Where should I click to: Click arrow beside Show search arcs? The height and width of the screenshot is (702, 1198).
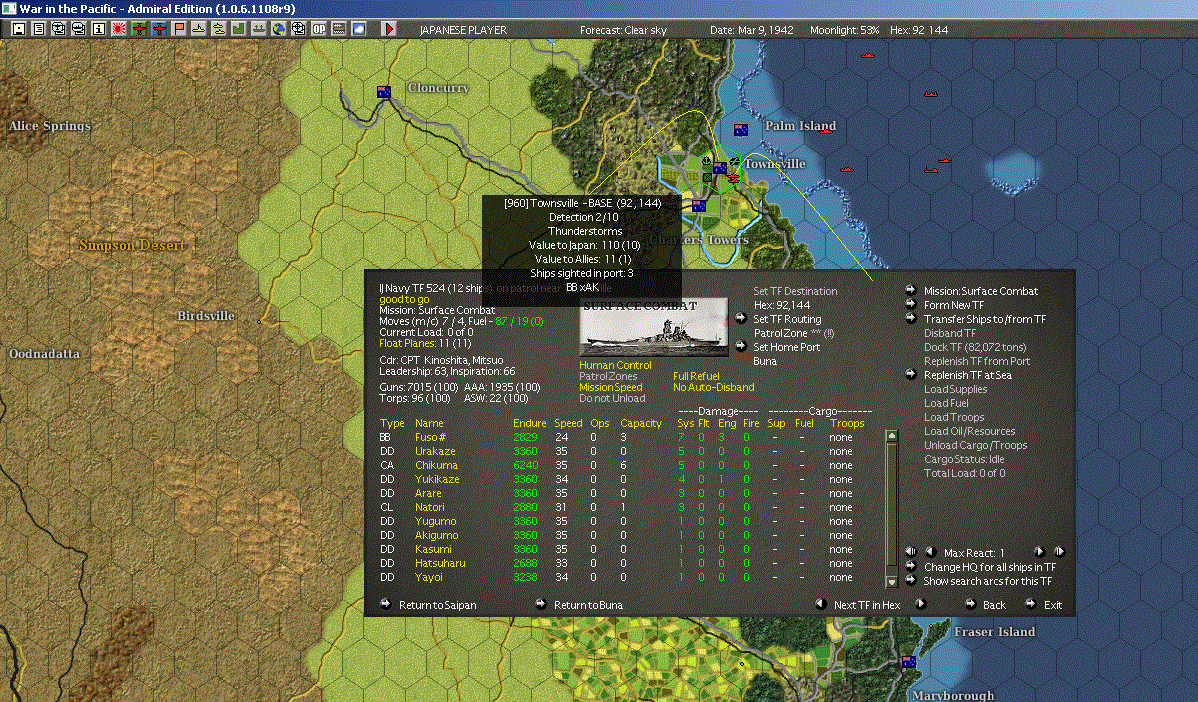(x=911, y=581)
